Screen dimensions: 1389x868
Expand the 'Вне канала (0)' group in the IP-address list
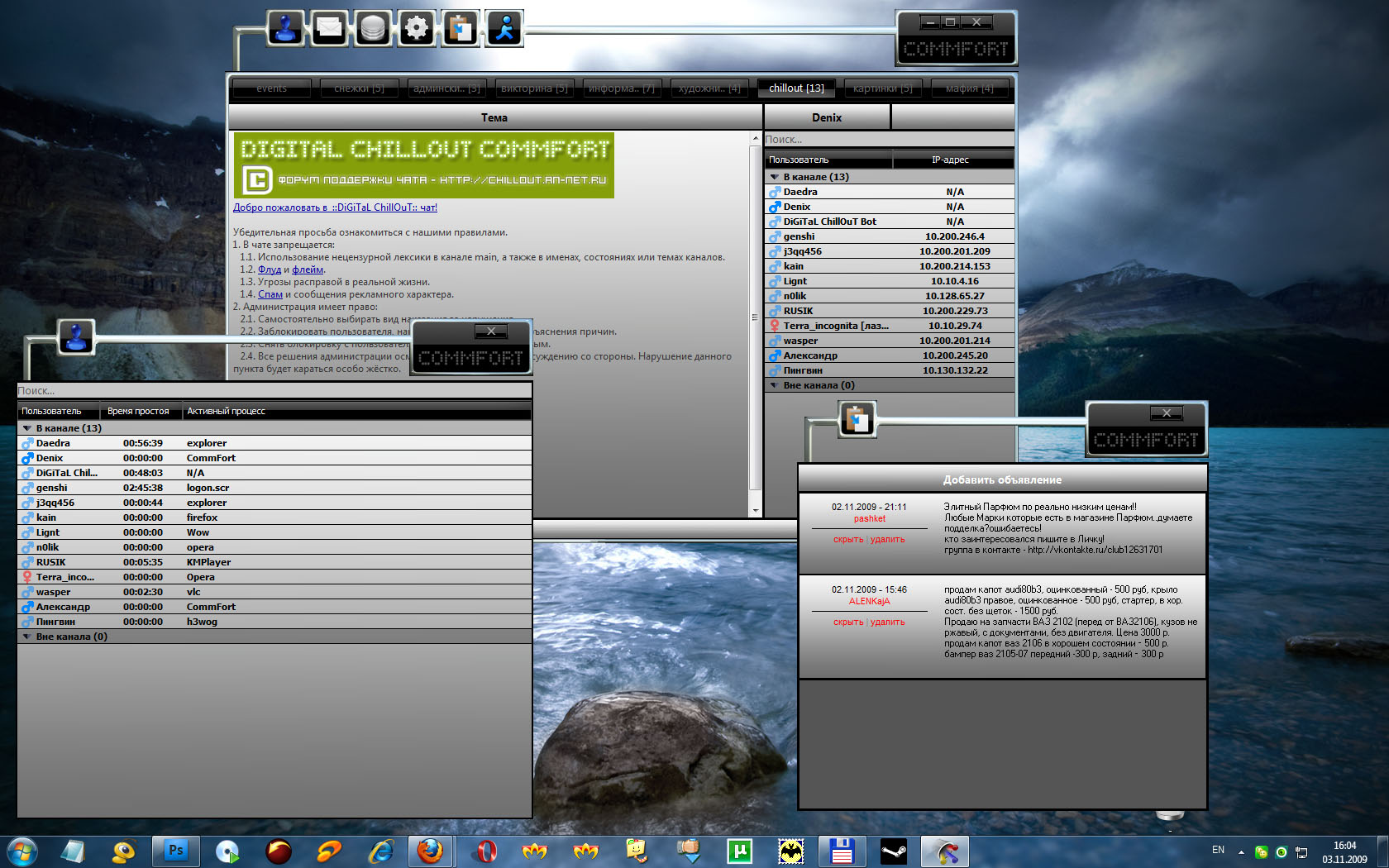tap(774, 385)
